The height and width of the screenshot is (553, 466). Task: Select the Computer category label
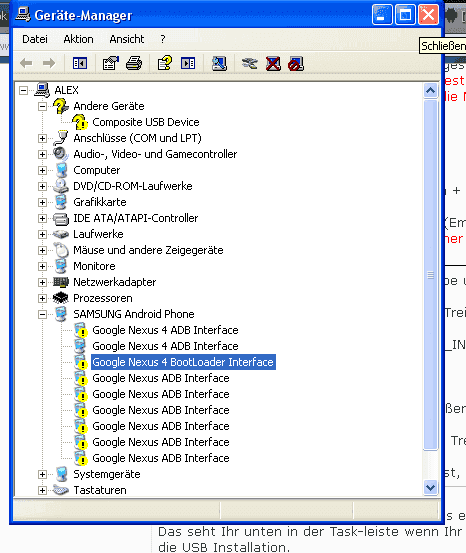pyautogui.click(x=97, y=170)
